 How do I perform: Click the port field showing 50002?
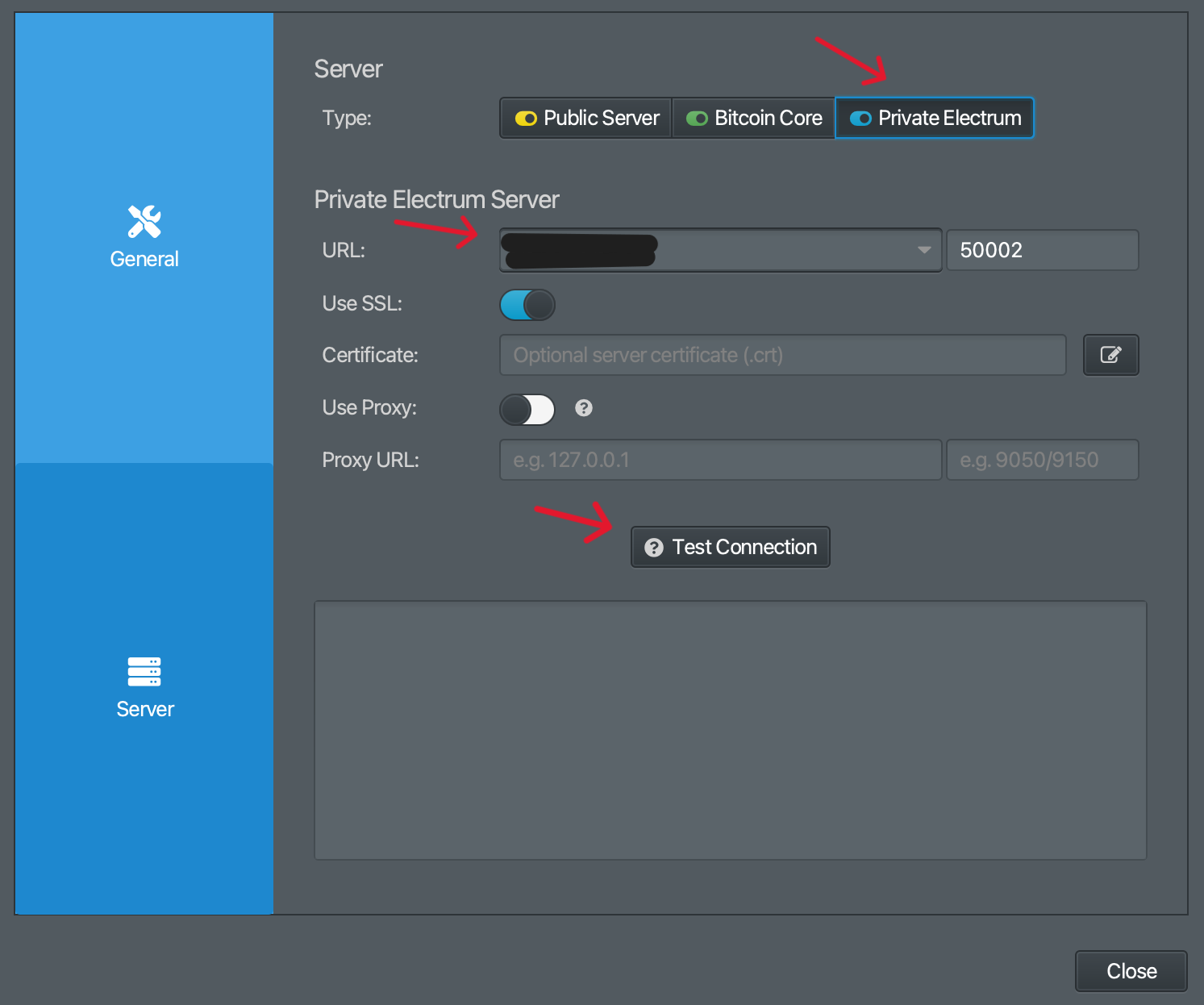pyautogui.click(x=1042, y=250)
